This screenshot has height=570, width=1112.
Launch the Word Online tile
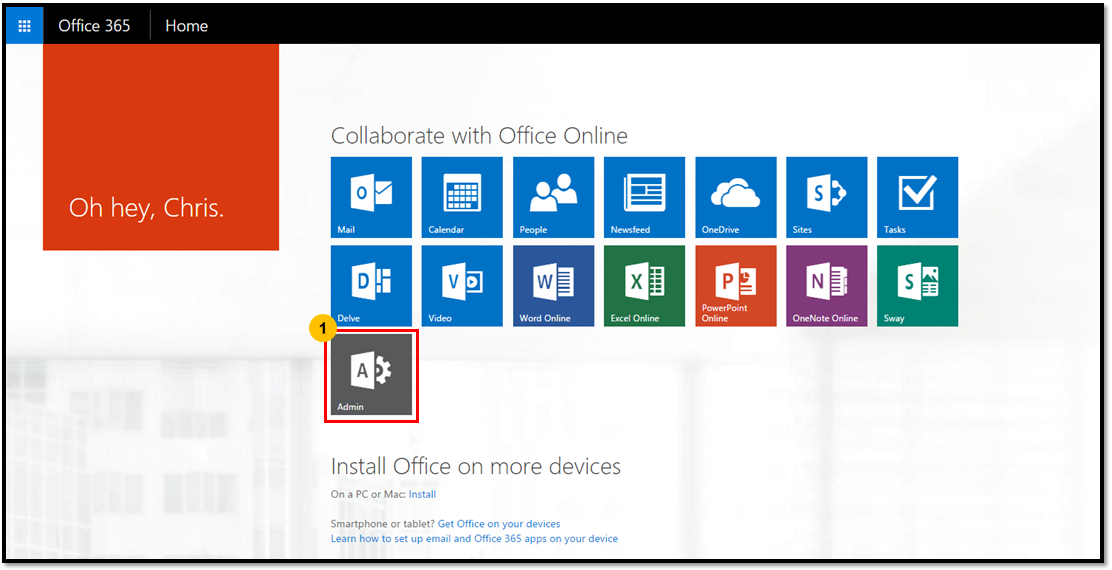click(553, 286)
